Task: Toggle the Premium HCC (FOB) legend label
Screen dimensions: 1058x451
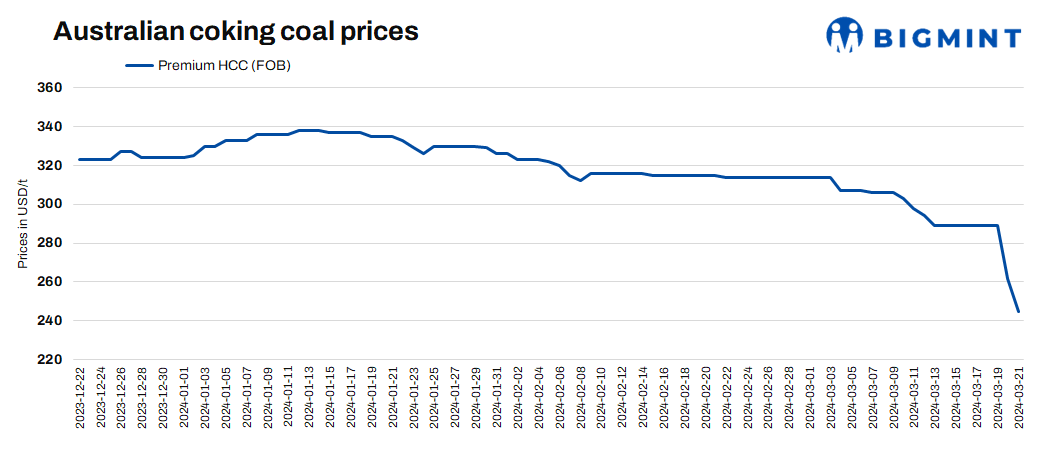Action: point(224,66)
